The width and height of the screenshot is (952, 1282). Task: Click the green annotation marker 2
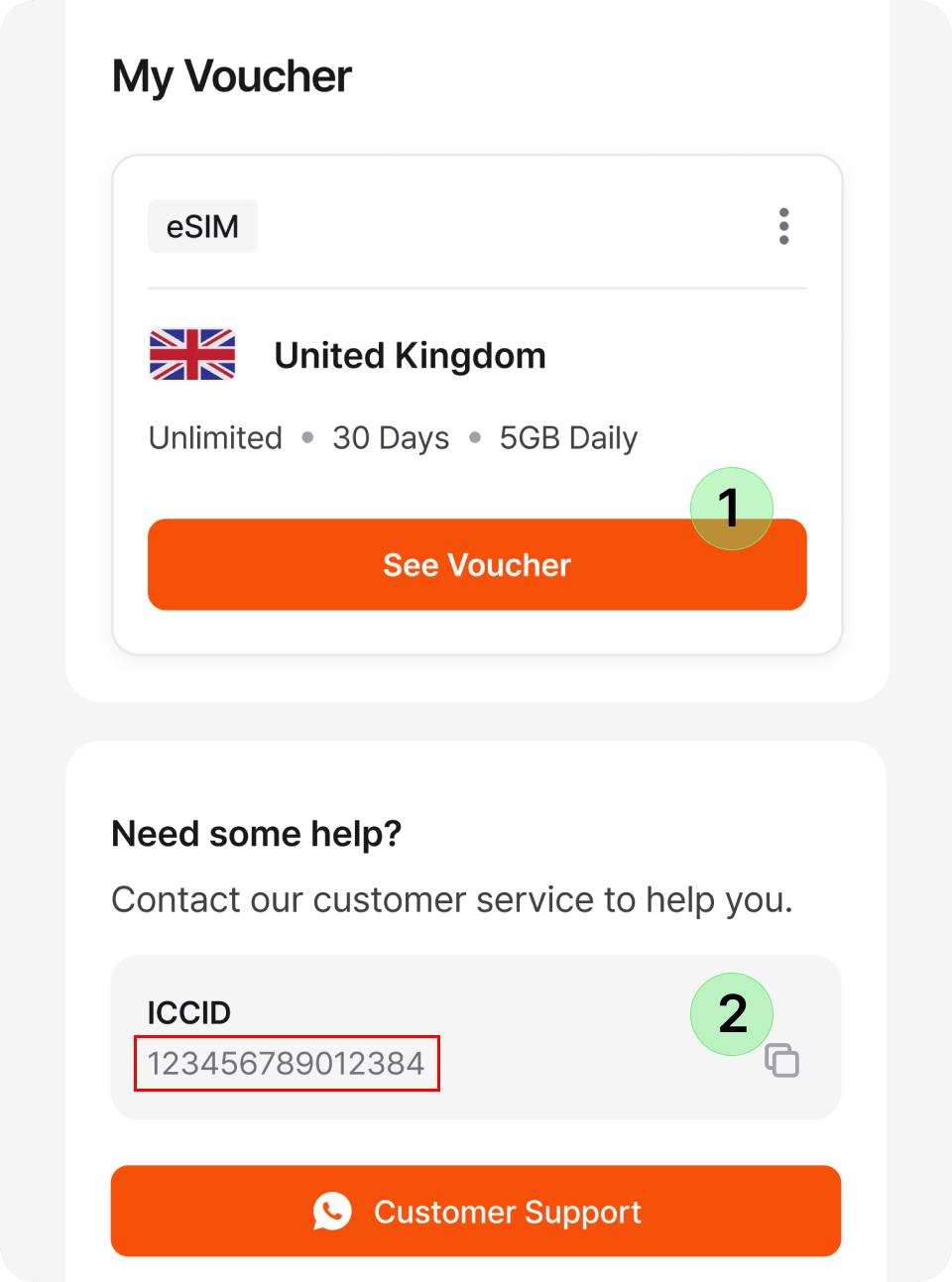click(731, 1013)
